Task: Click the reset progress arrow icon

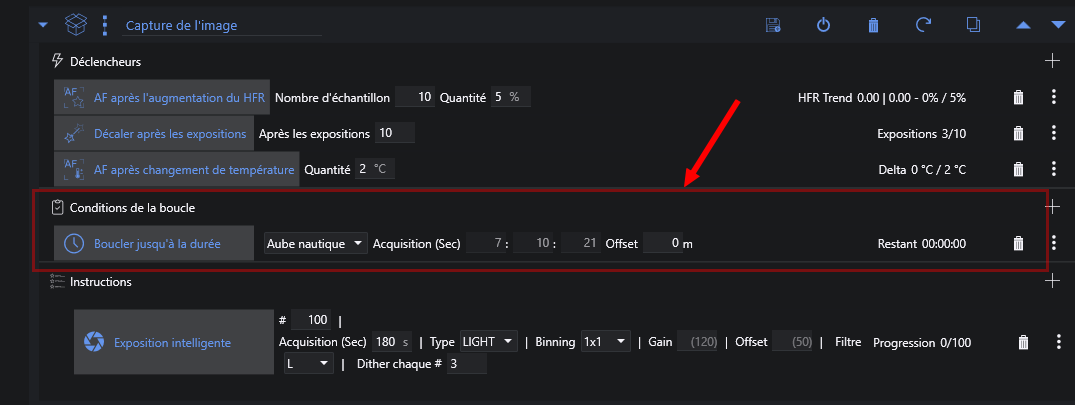Action: (923, 25)
